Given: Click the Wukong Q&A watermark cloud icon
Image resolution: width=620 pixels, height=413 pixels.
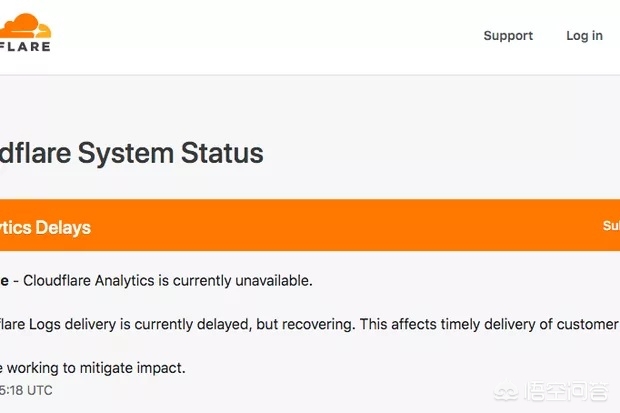Looking at the screenshot, I should coord(506,393).
